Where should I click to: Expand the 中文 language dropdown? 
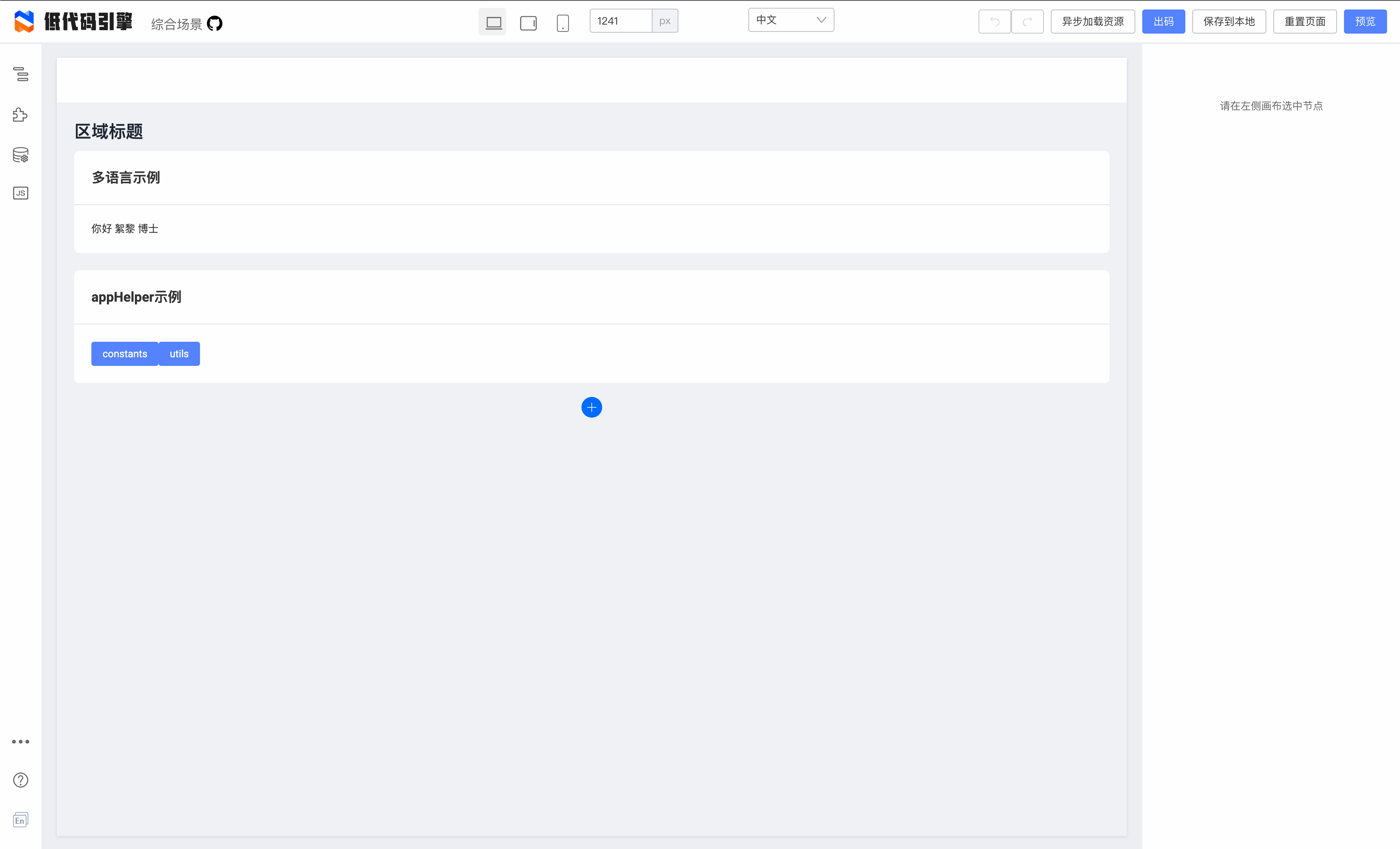(791, 20)
